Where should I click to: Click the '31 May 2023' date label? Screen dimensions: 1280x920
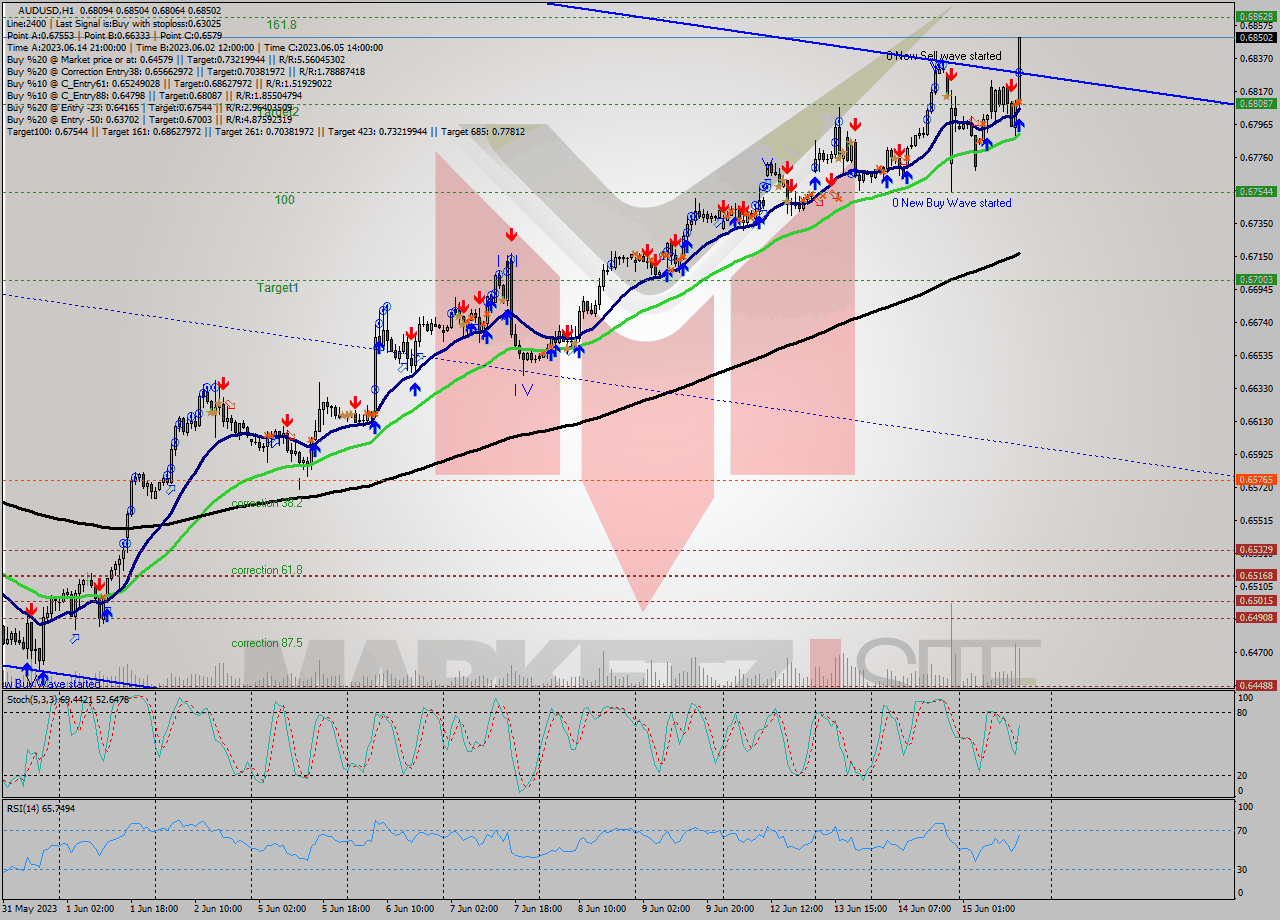click(29, 908)
